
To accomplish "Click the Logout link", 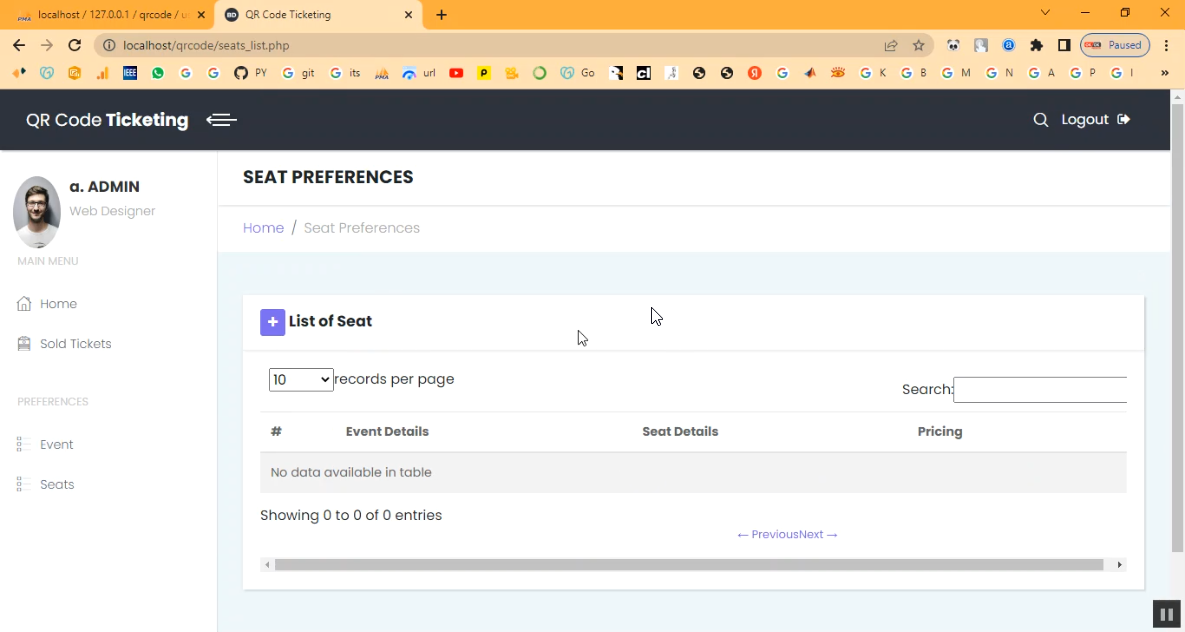I will coord(1095,120).
